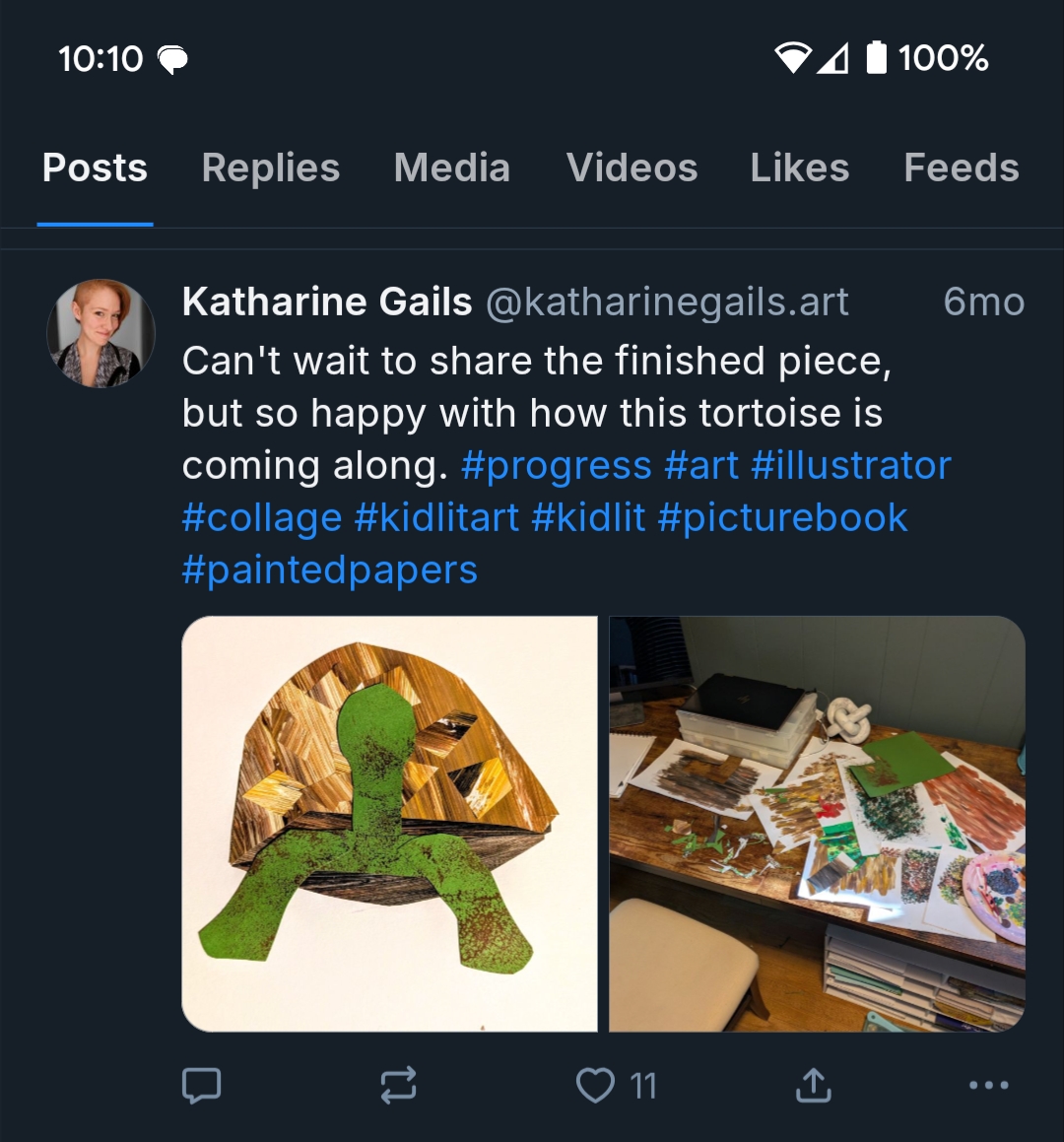This screenshot has width=1064, height=1142.
Task: Tap the @katharinegails.art handle
Action: (667, 302)
